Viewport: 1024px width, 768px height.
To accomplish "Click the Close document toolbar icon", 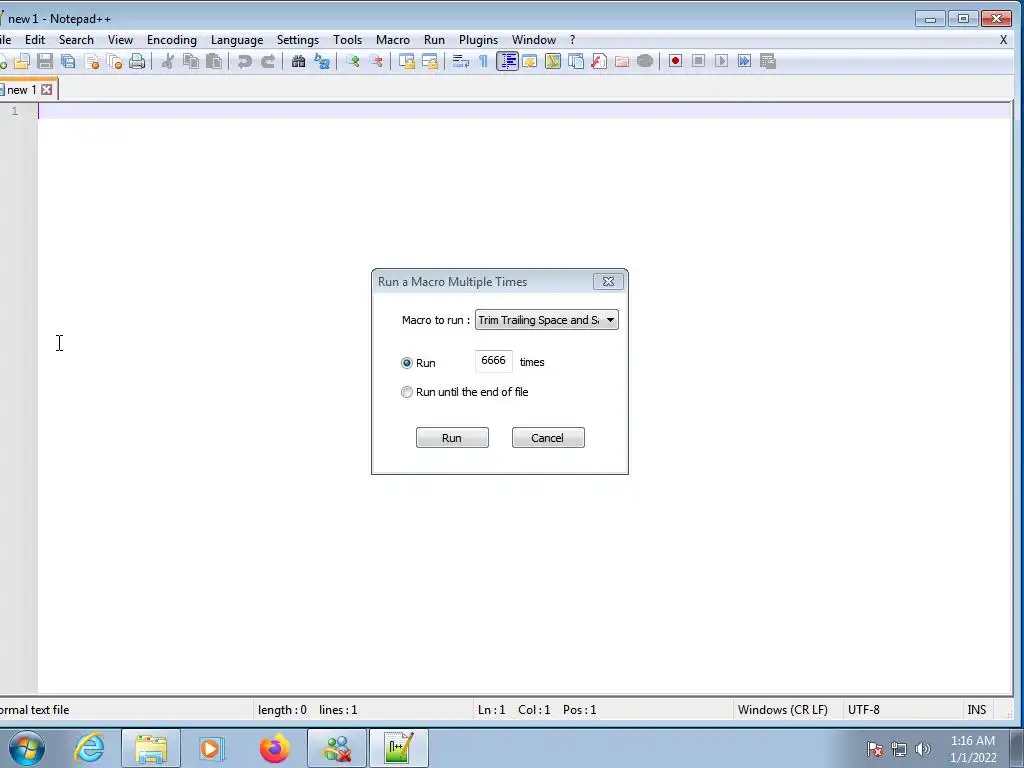I will [91, 61].
